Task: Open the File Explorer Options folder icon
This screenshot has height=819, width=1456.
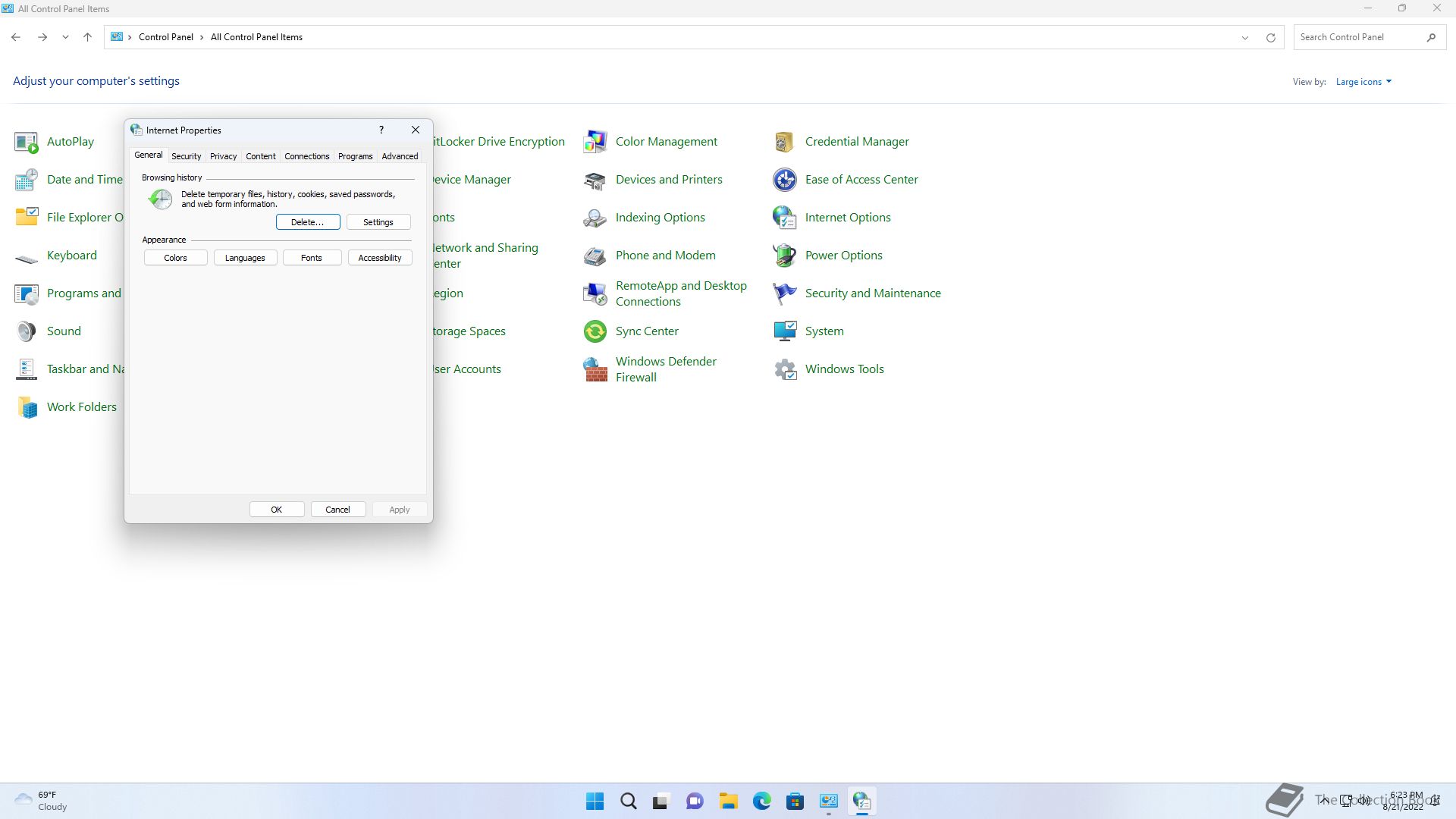Action: (x=27, y=218)
